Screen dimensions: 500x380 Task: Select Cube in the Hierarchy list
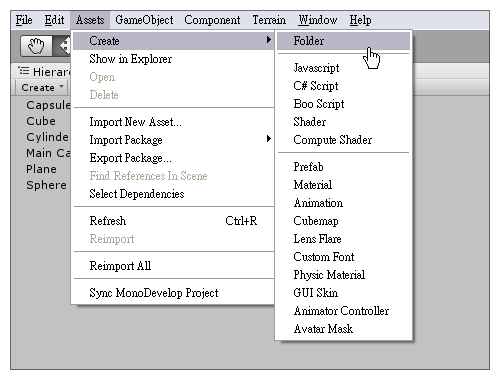click(x=41, y=121)
